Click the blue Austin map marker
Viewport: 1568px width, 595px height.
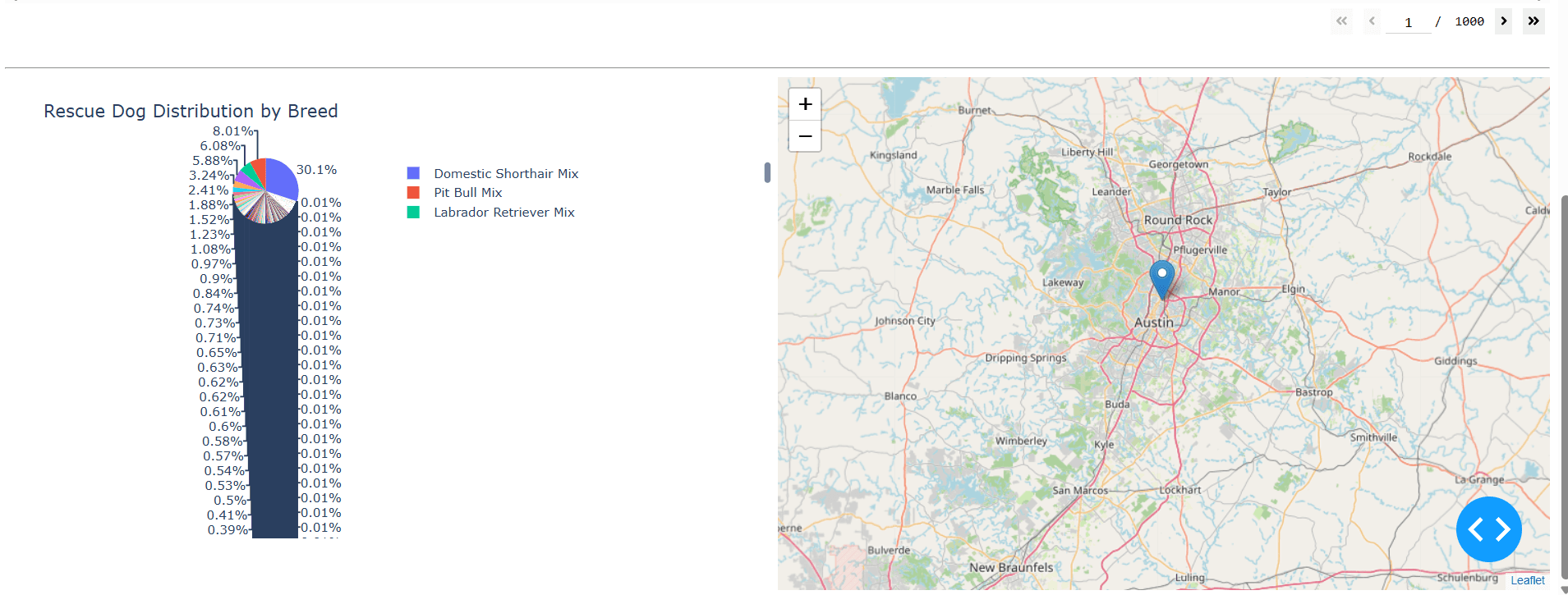[1161, 279]
